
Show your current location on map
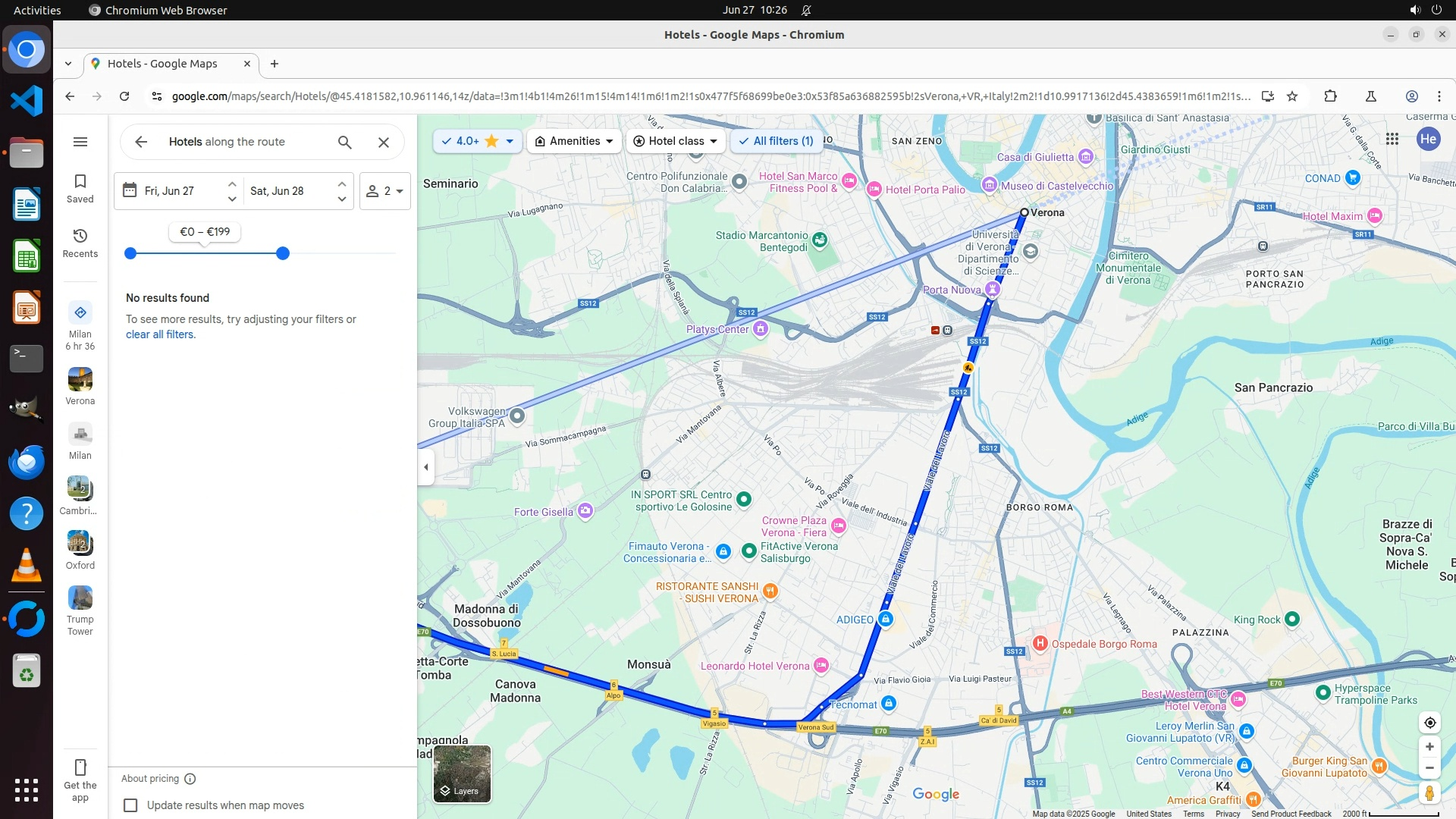(x=1429, y=723)
